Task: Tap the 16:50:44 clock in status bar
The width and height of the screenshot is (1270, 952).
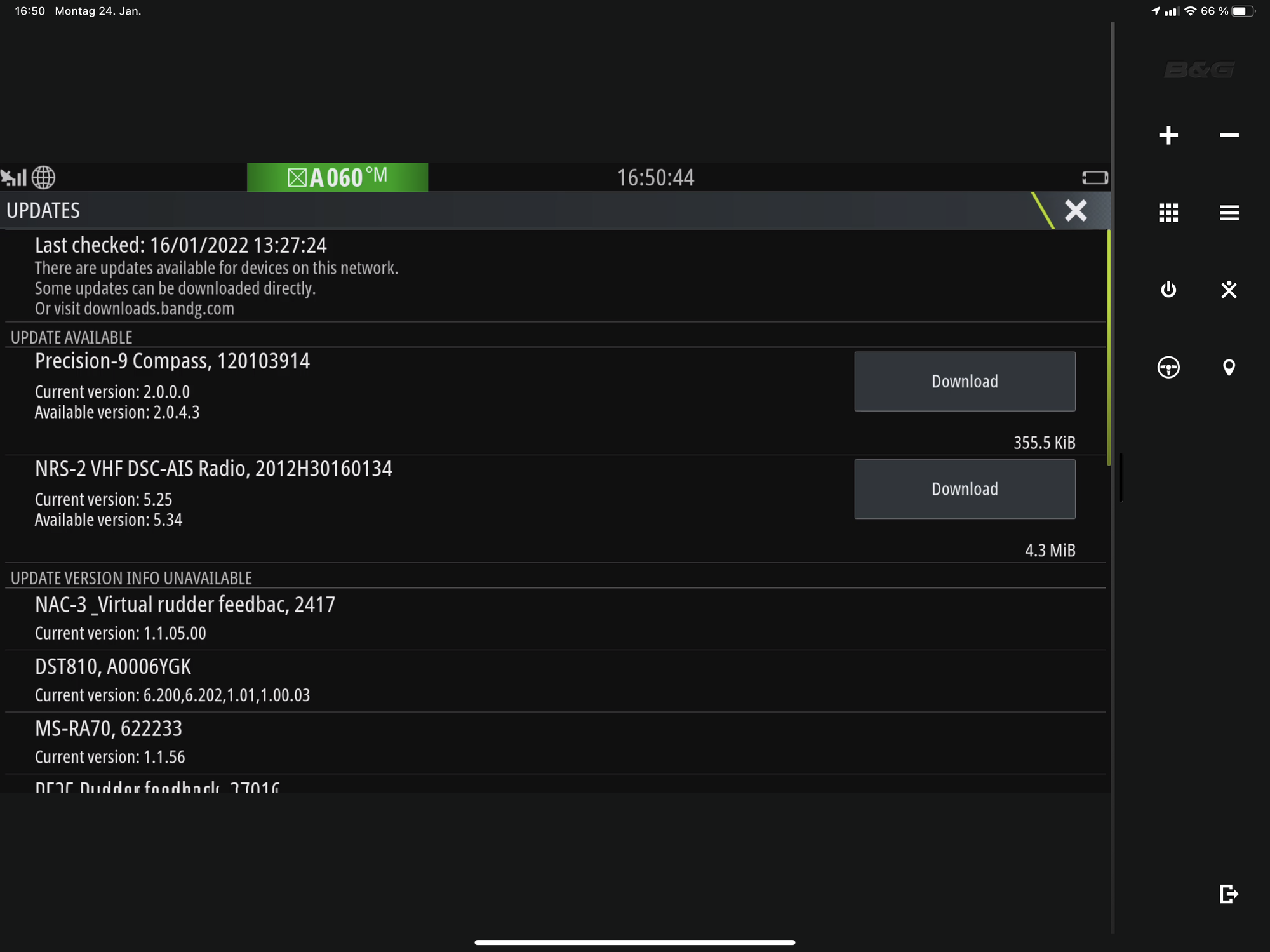Action: coord(655,178)
